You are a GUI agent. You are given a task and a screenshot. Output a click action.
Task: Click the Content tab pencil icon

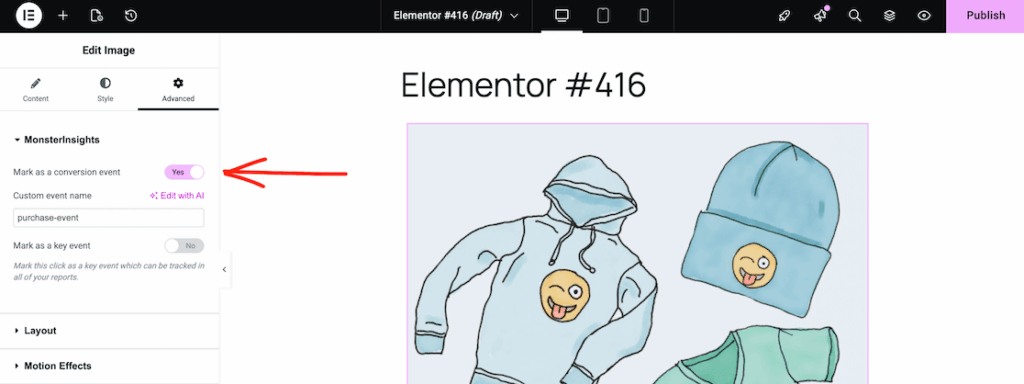click(x=35, y=84)
